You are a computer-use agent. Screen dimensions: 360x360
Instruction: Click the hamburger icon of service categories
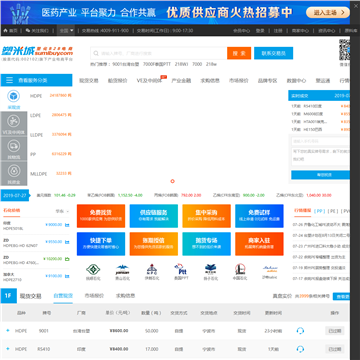(10, 80)
